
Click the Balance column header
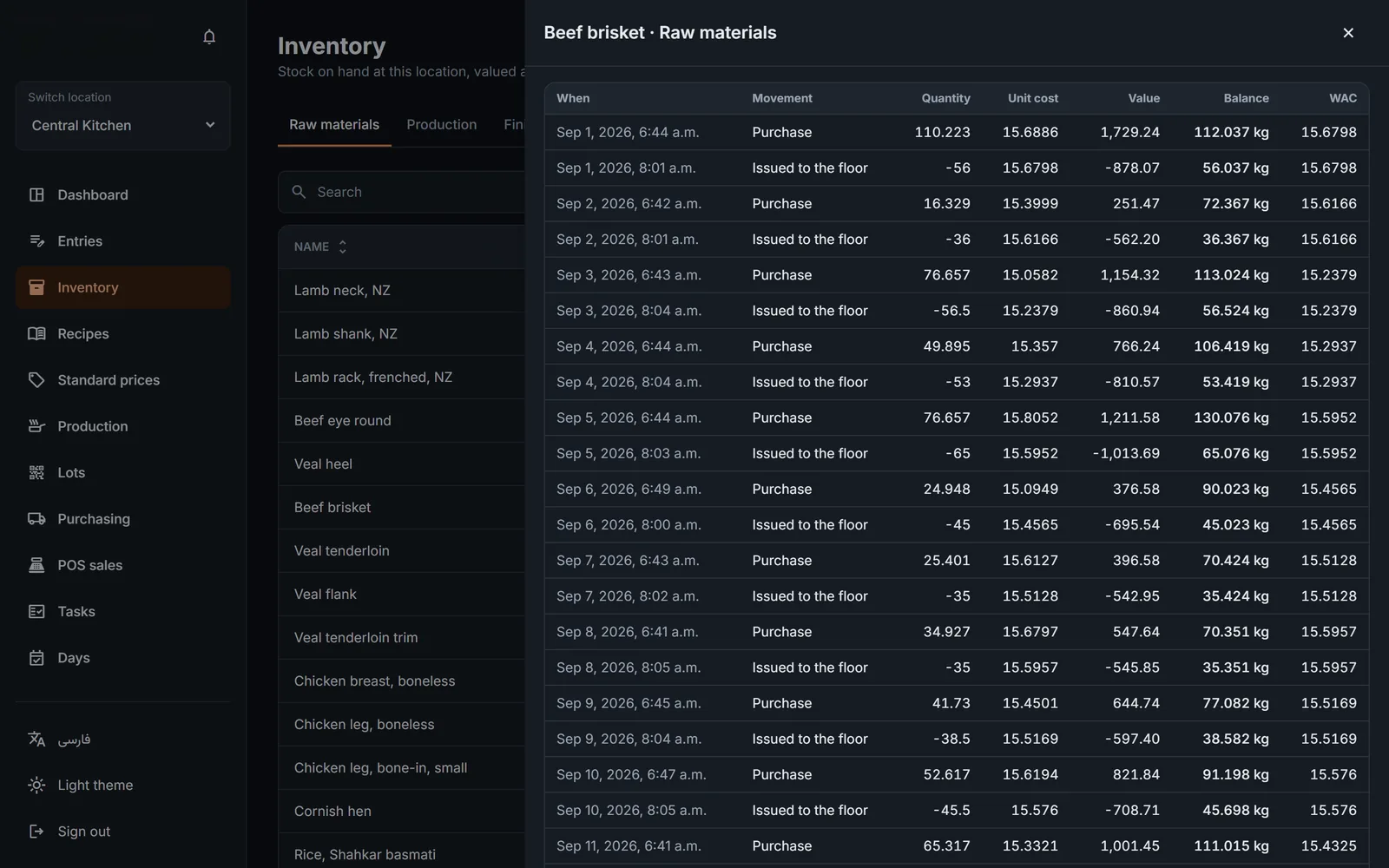(x=1247, y=98)
